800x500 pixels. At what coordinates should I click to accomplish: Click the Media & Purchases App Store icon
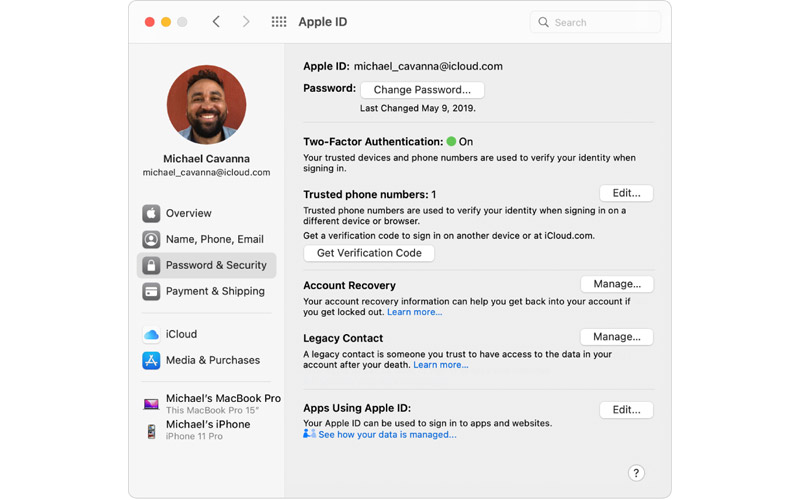151,361
